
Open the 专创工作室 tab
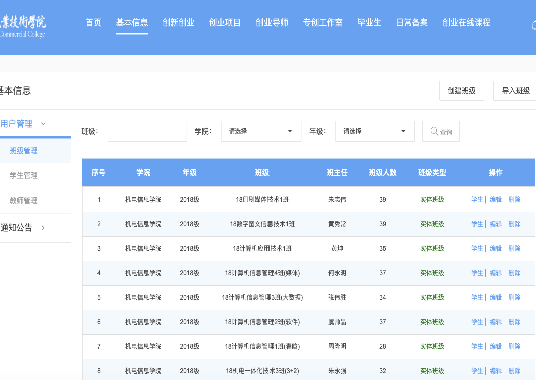click(323, 23)
